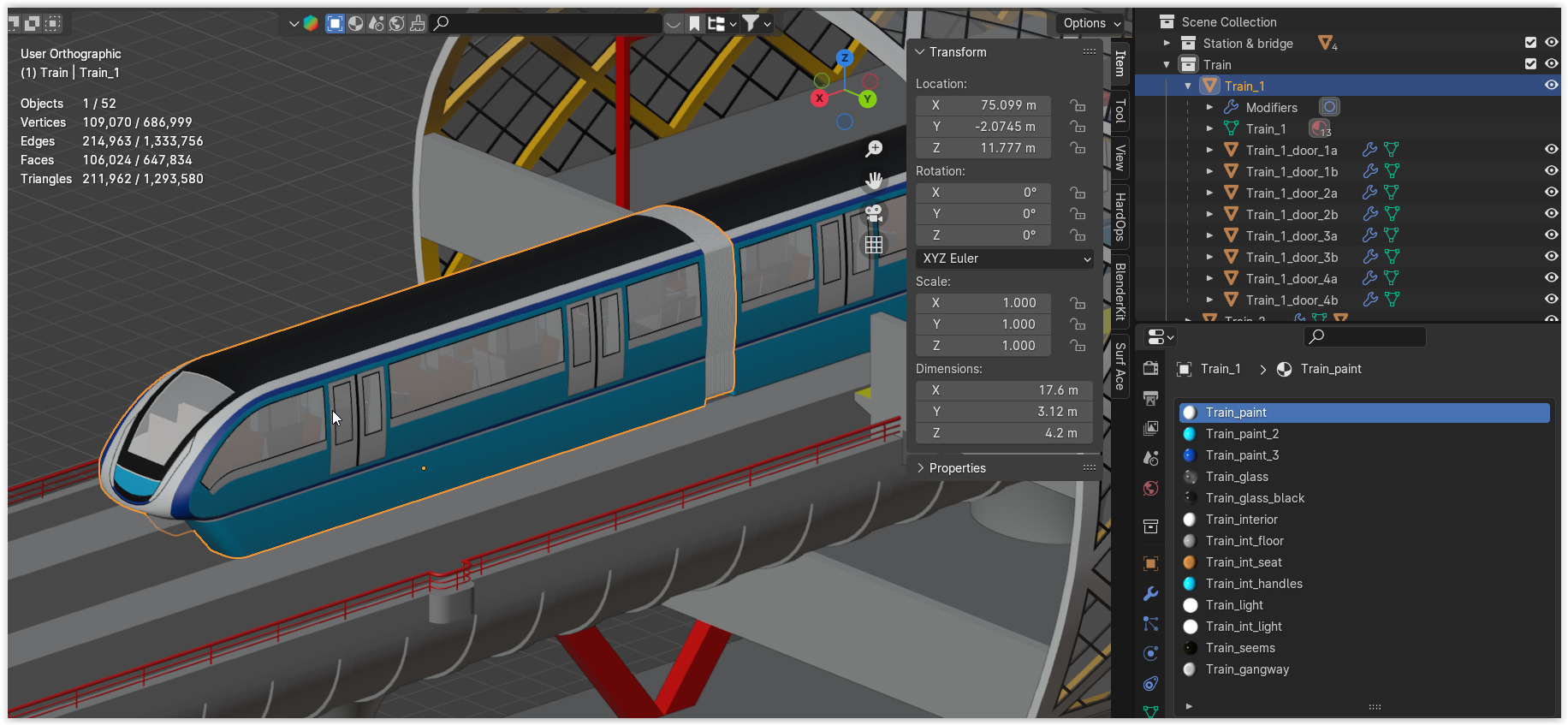Collapse the Transform panel
Screen dimensions: 1568x725
pos(920,52)
